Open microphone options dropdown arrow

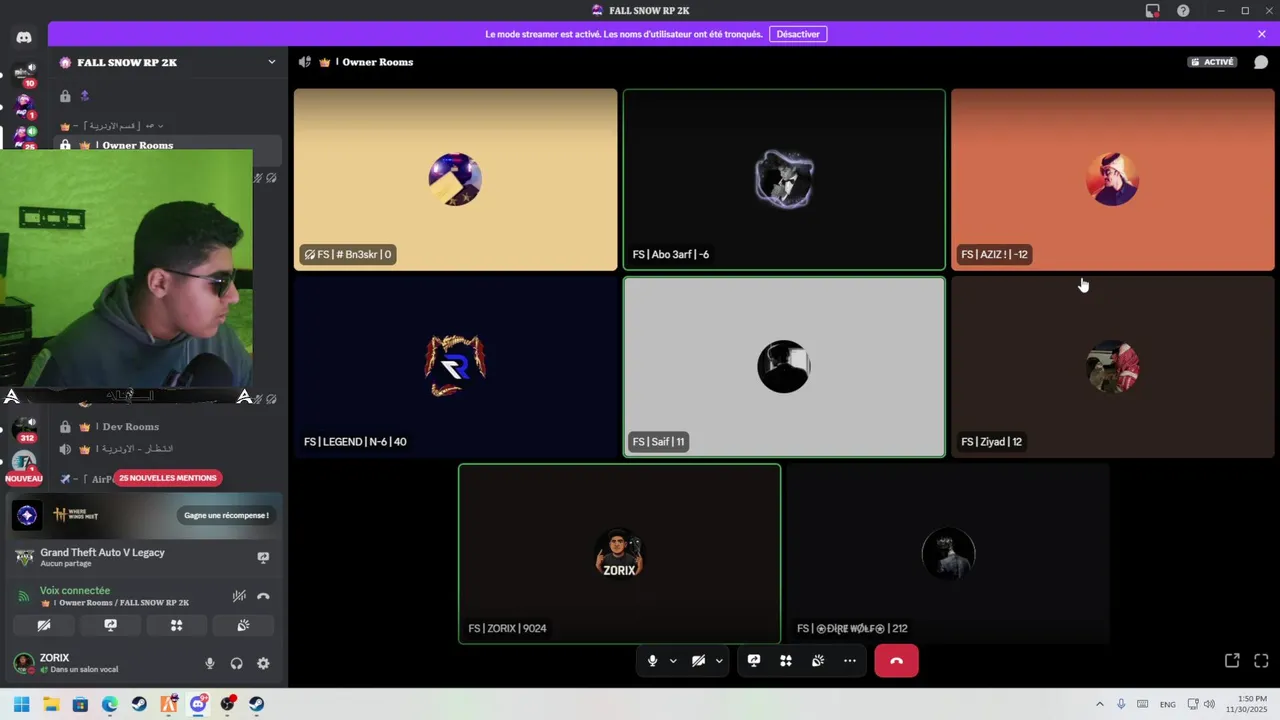[673, 661]
